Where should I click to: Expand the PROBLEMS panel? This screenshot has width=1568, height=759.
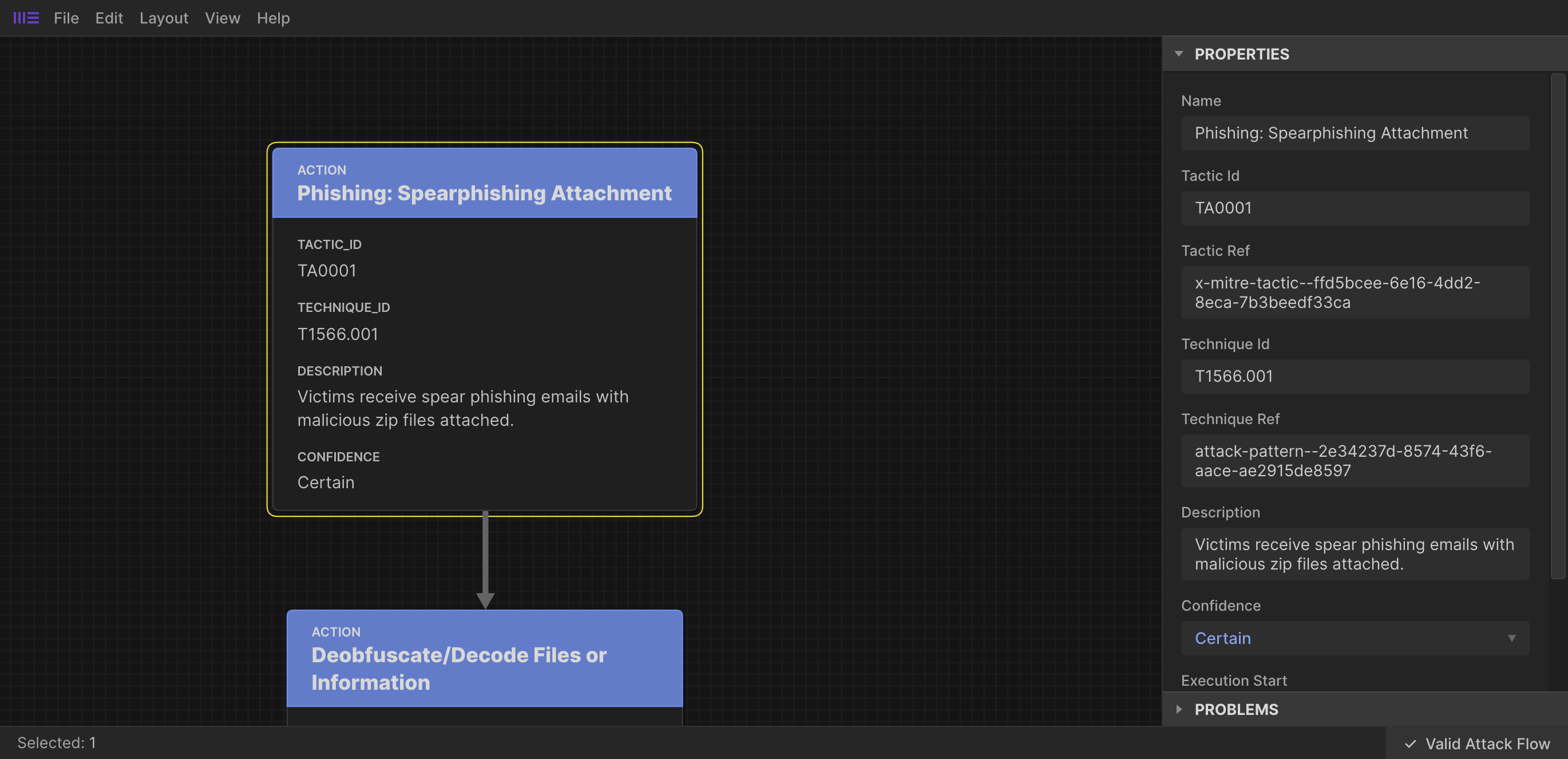point(1179,709)
